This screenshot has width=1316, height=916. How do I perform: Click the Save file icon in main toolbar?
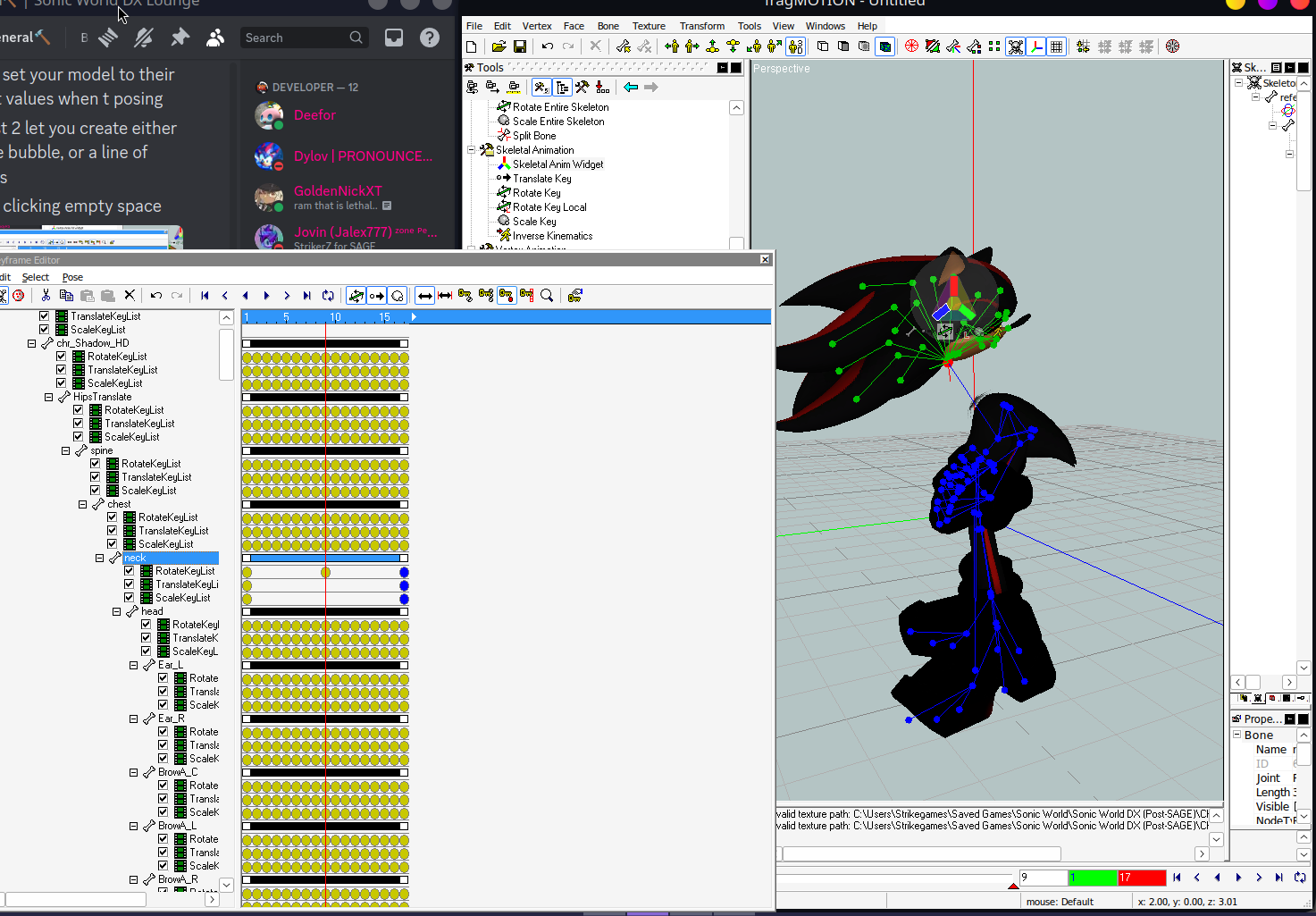click(x=519, y=46)
